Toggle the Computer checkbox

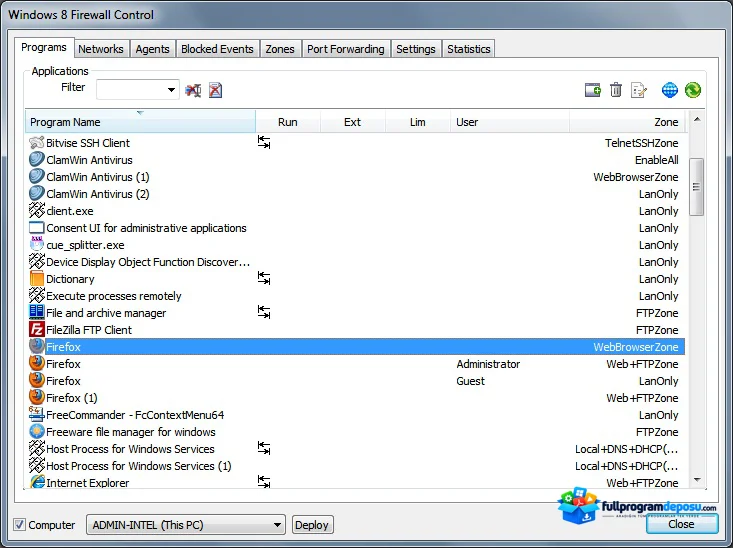19,525
